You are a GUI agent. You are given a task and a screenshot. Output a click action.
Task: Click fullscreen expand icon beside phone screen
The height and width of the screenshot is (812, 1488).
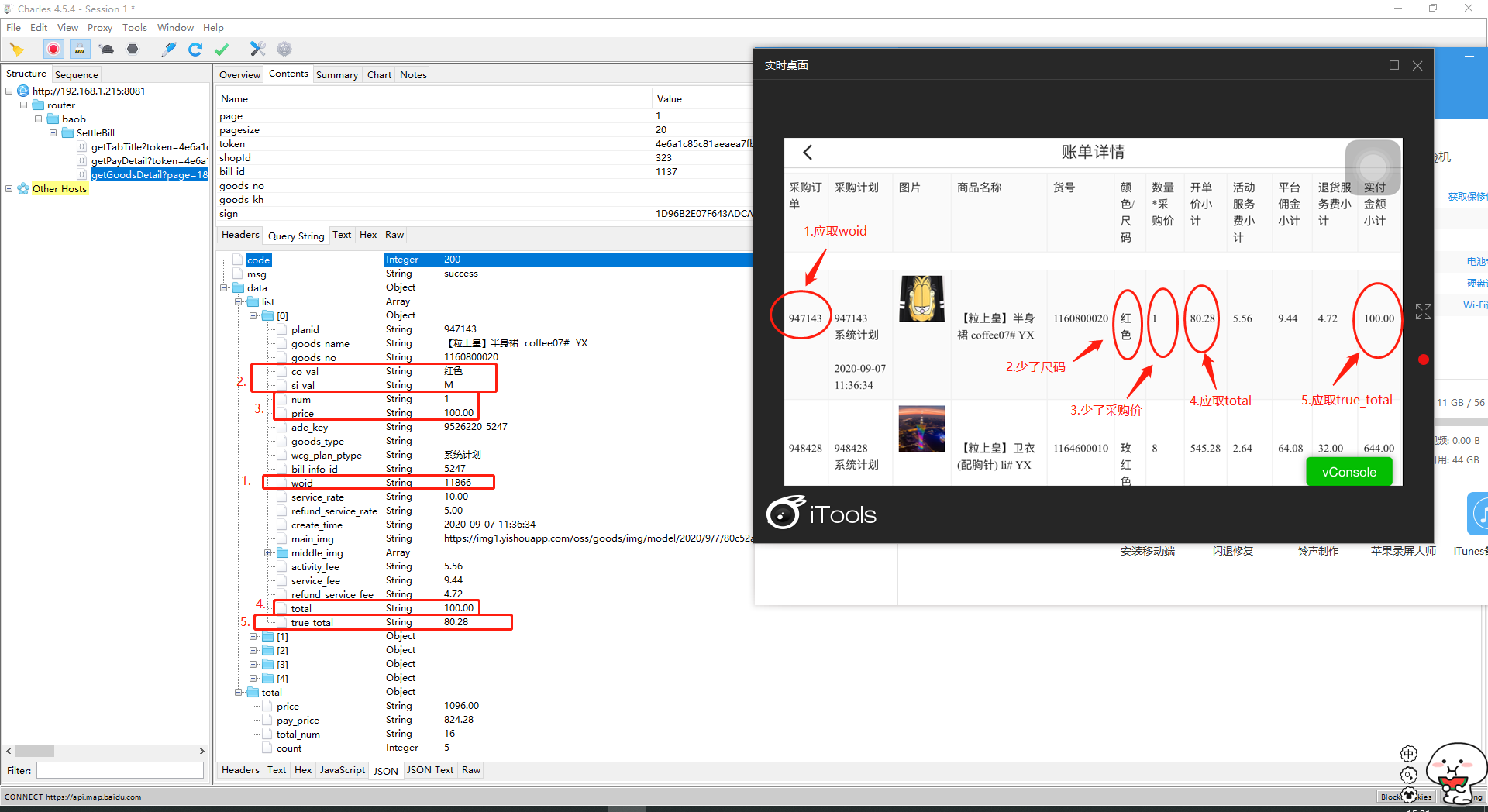tap(1423, 311)
